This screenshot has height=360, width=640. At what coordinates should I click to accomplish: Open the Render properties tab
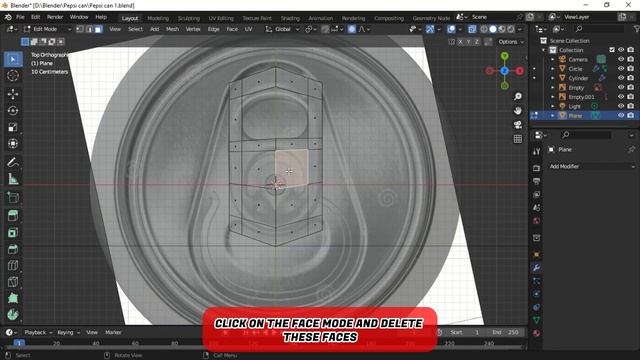pos(536,168)
